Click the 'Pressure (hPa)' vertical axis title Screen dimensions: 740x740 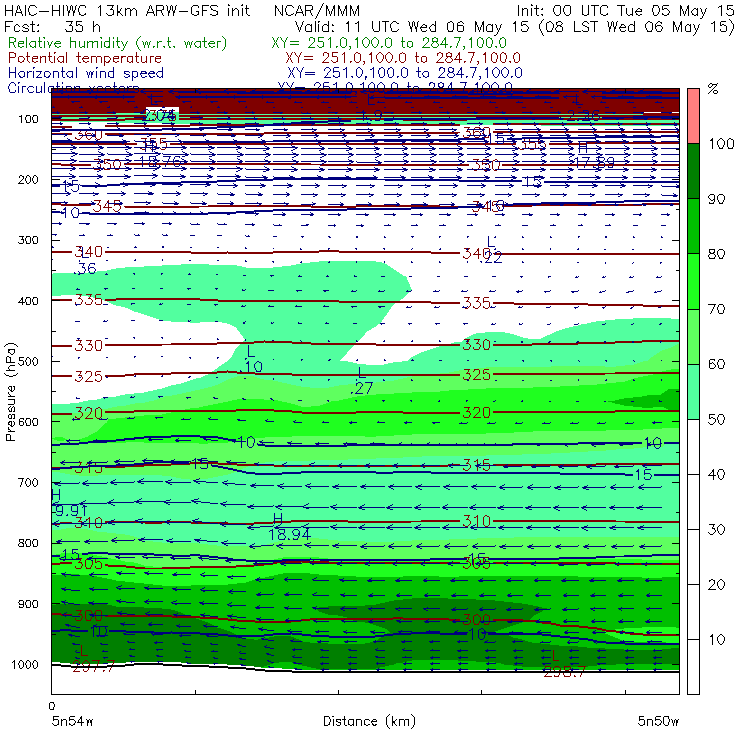click(x=10, y=392)
